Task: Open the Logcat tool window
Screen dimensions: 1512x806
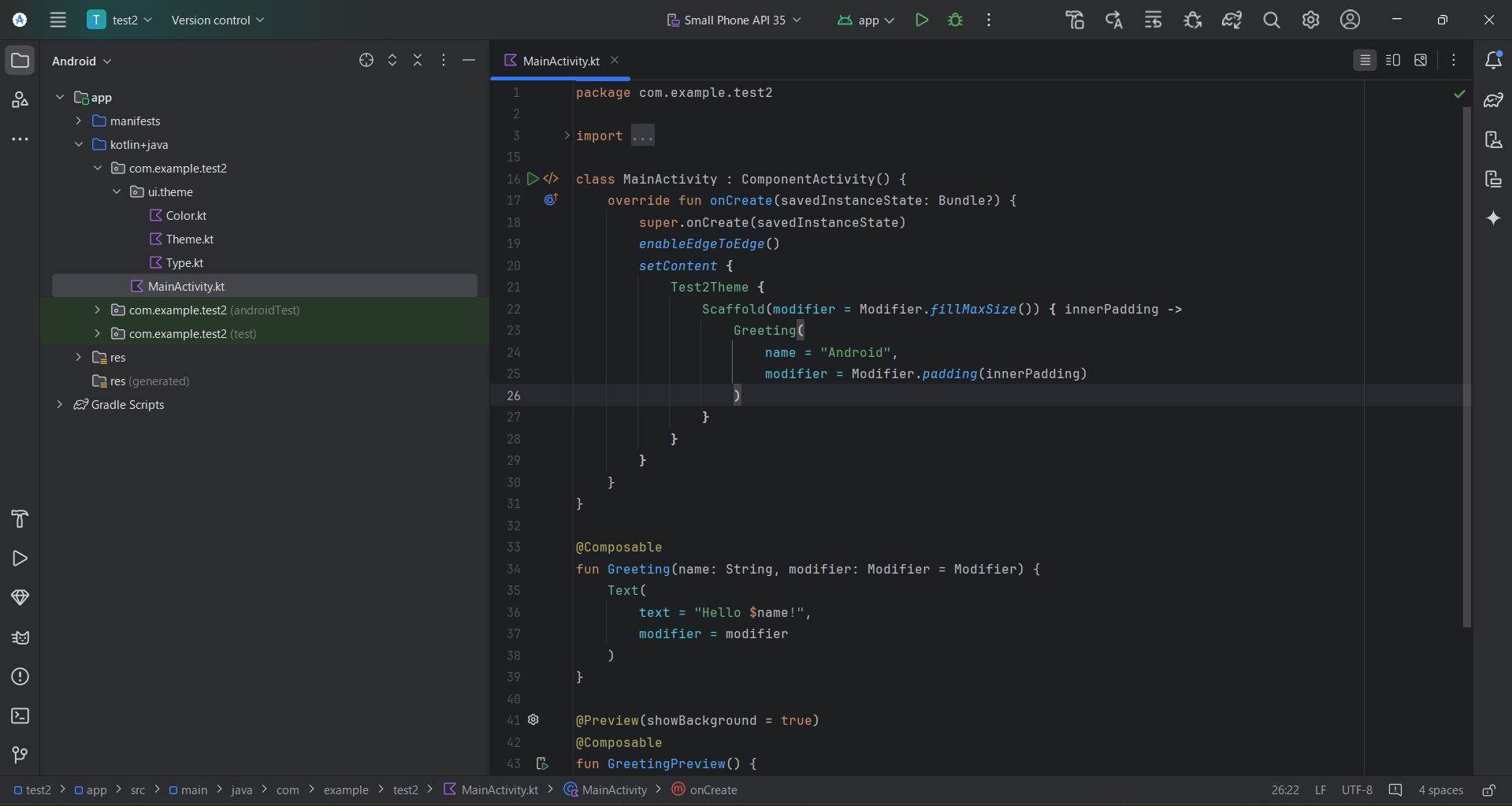Action: 20,637
